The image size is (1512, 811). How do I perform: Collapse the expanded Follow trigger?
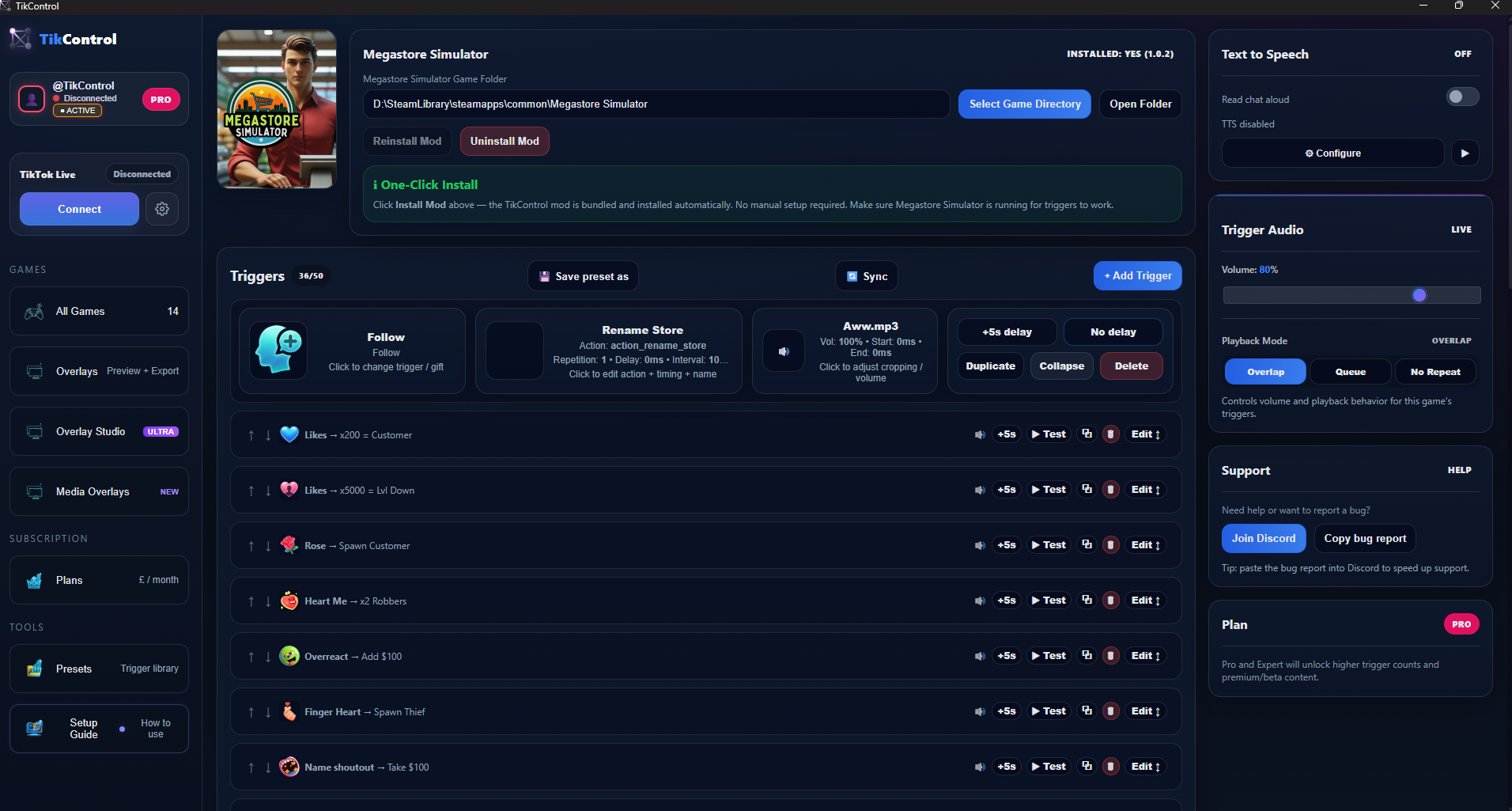tap(1061, 366)
